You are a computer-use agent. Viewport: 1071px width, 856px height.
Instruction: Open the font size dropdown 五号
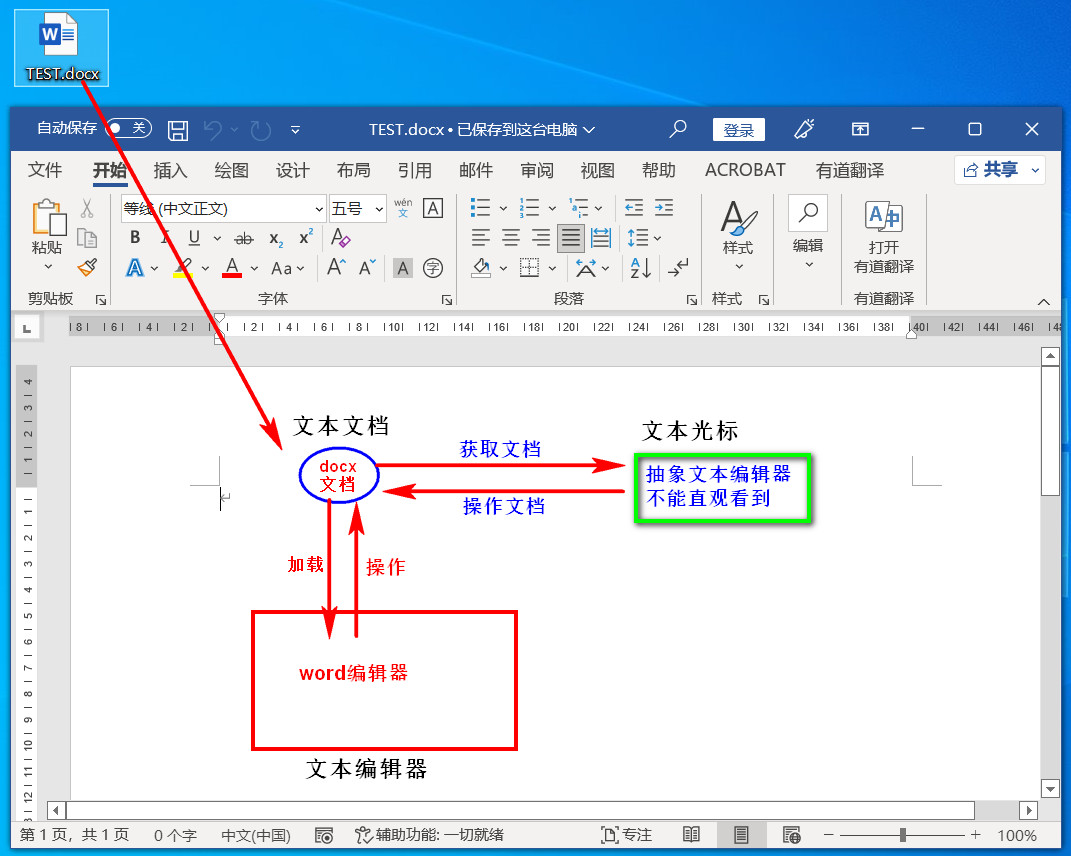coord(352,208)
